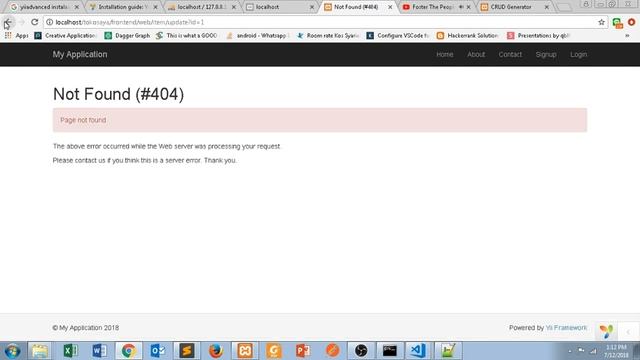This screenshot has width=640, height=360.
Task: Open the Hackerrank Solution bookmark
Action: point(468,36)
